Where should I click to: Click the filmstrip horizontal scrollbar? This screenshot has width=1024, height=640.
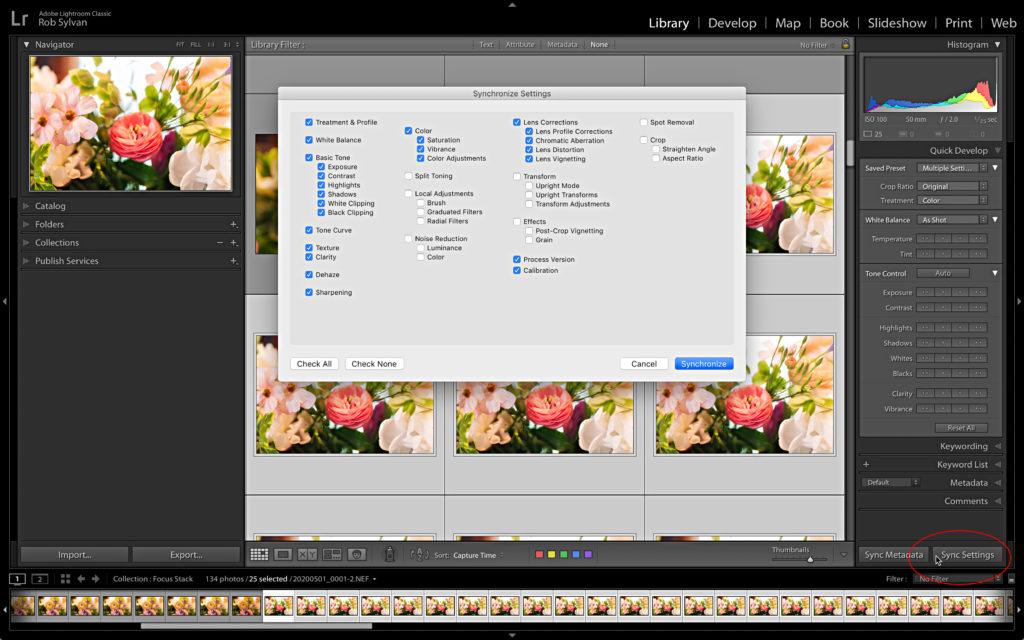pos(256,626)
